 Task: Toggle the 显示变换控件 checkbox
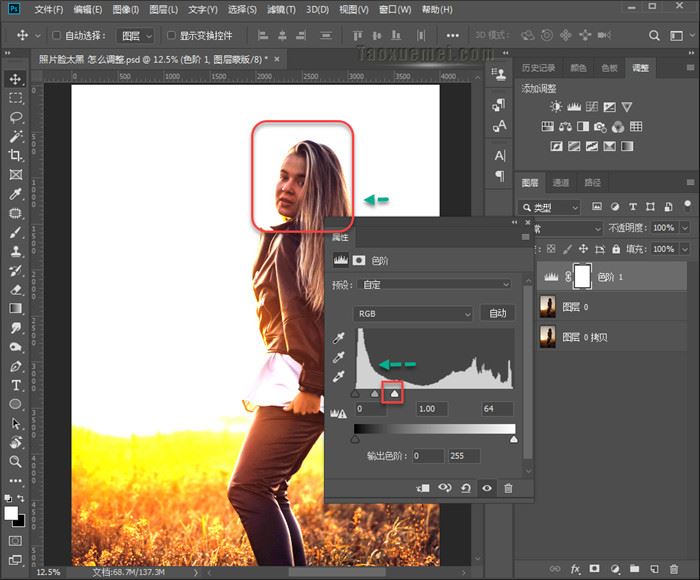tap(171, 36)
